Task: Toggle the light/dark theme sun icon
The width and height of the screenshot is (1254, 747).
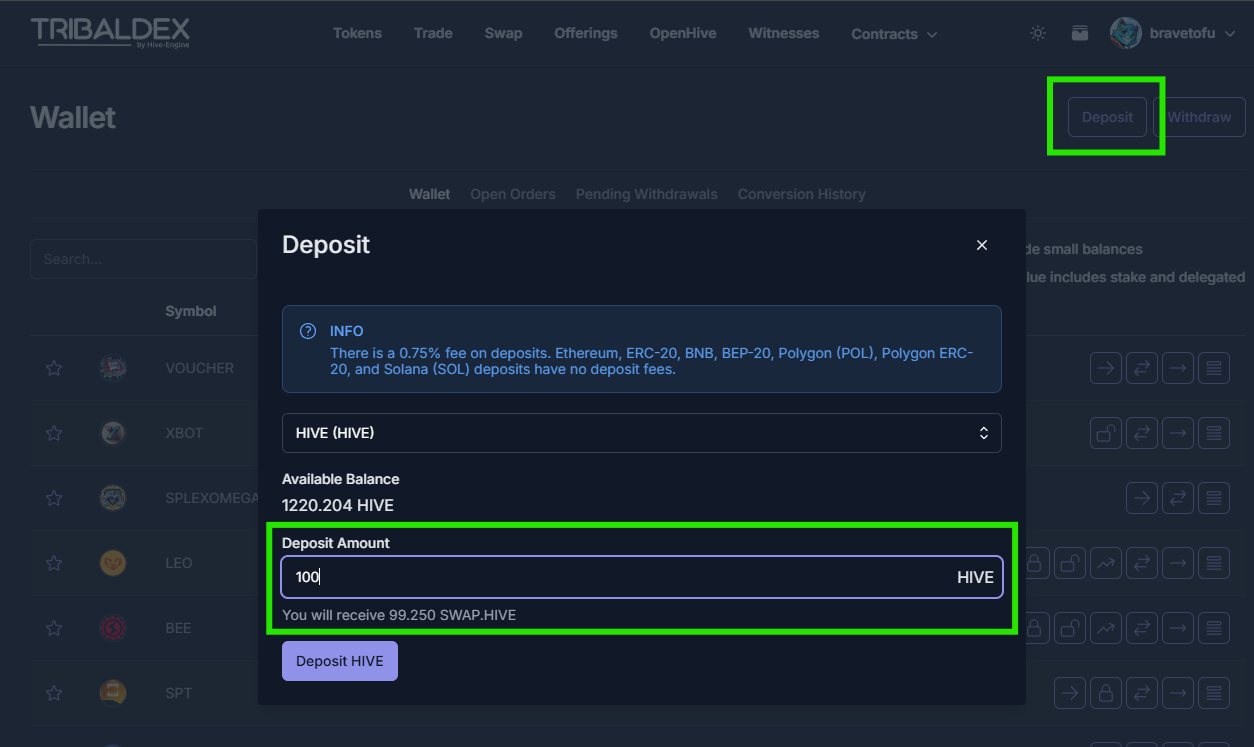Action: pyautogui.click(x=1038, y=33)
